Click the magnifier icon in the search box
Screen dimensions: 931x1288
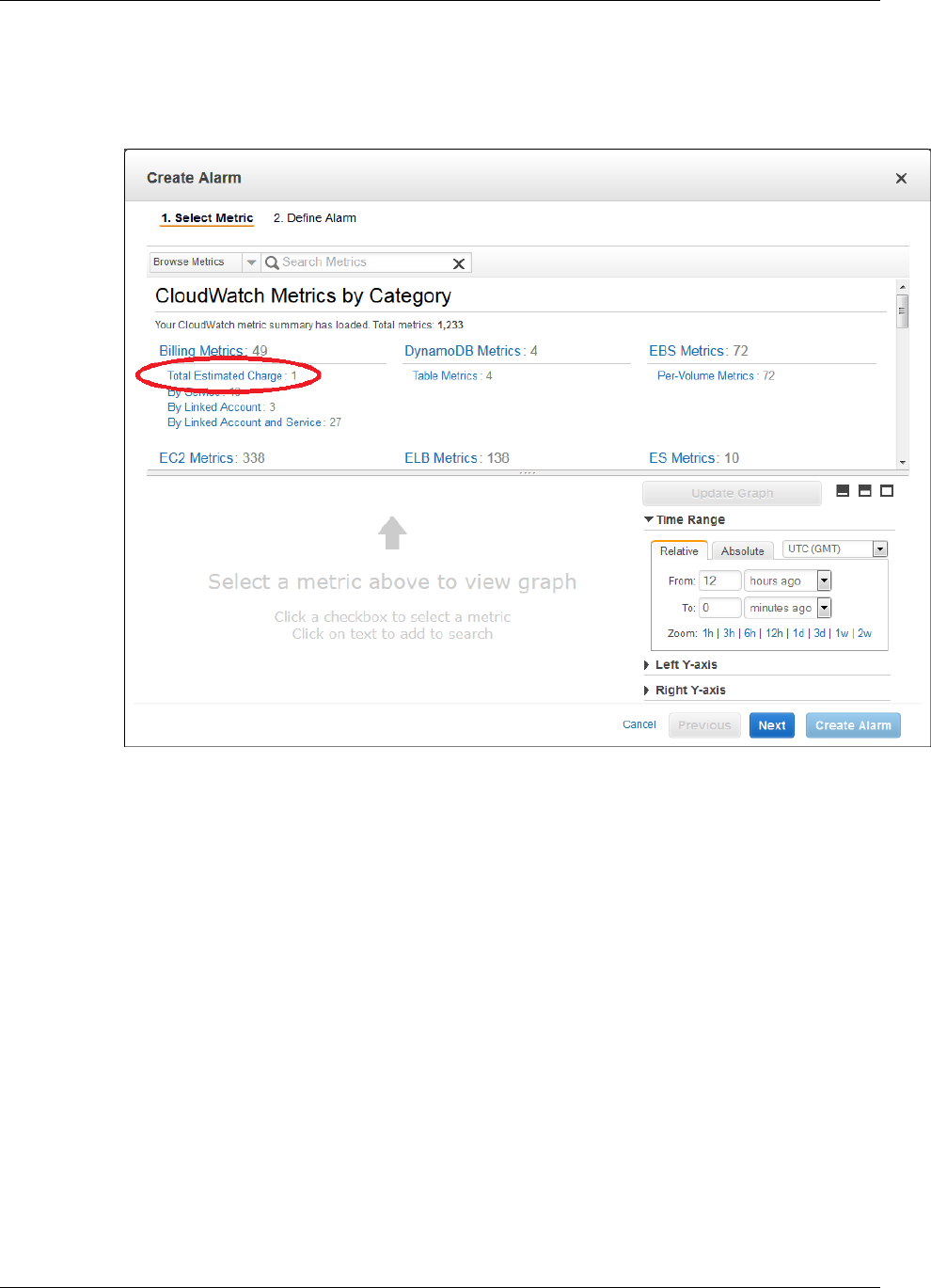point(272,262)
